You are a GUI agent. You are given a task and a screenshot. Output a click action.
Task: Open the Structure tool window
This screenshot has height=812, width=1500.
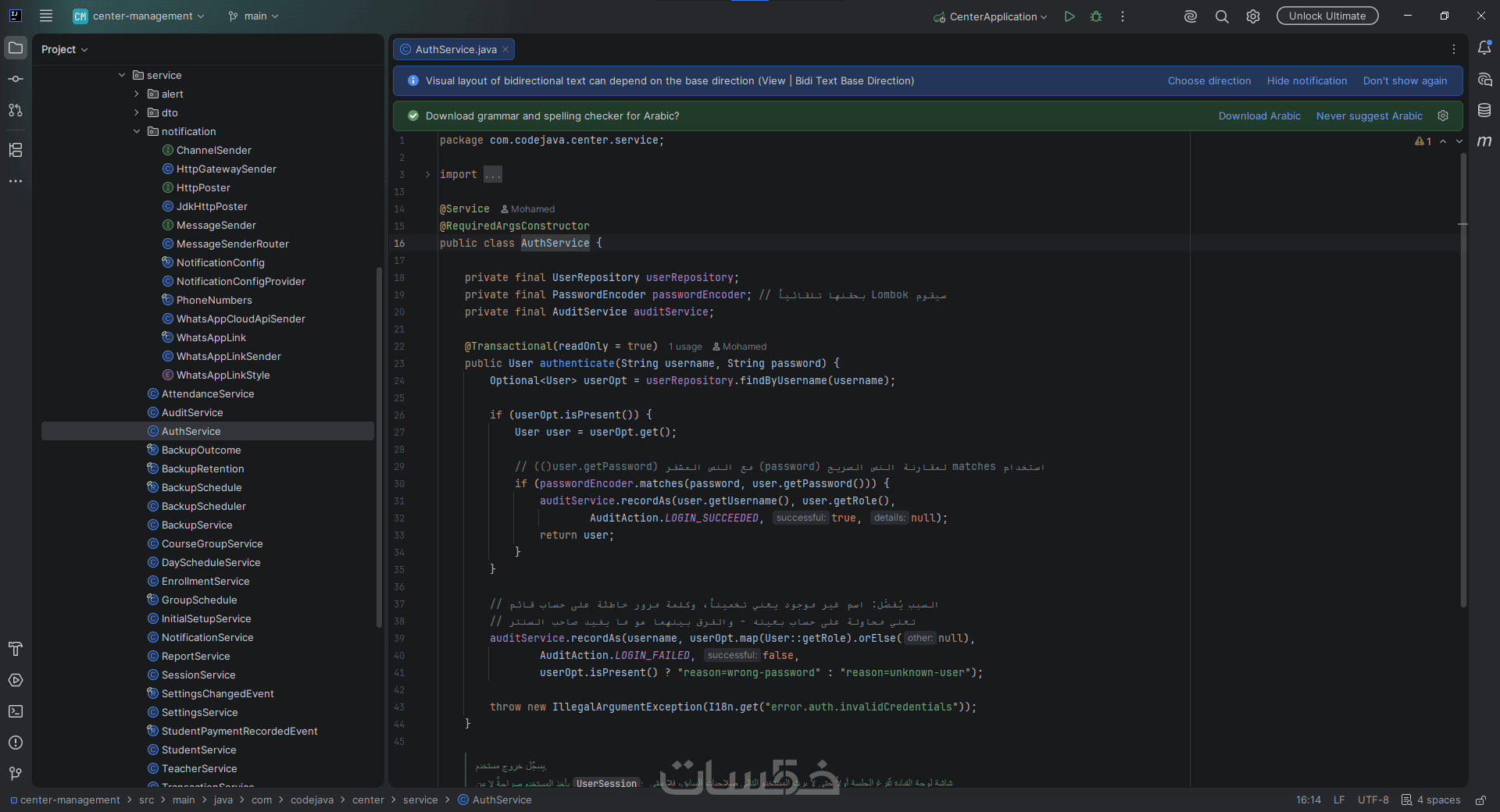[x=16, y=150]
